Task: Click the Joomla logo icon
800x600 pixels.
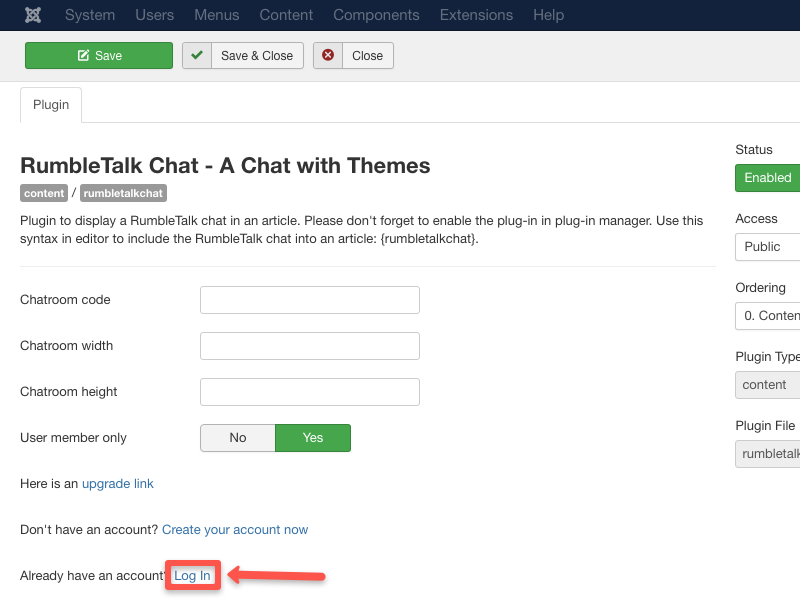Action: [32, 15]
